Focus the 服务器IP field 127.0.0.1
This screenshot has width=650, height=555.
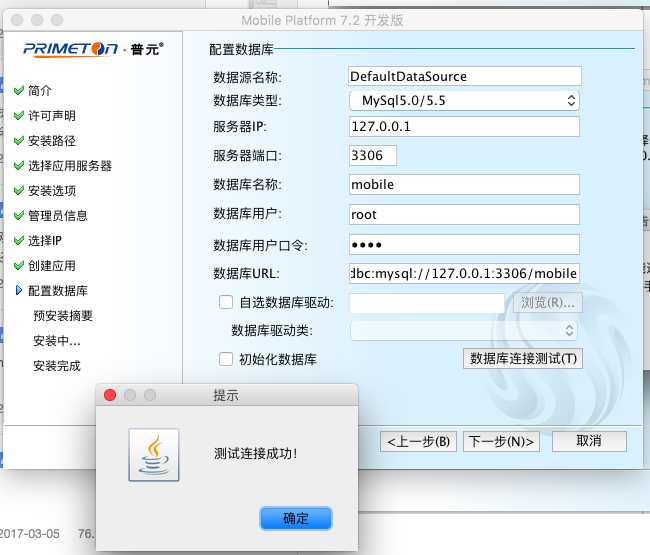(x=464, y=126)
